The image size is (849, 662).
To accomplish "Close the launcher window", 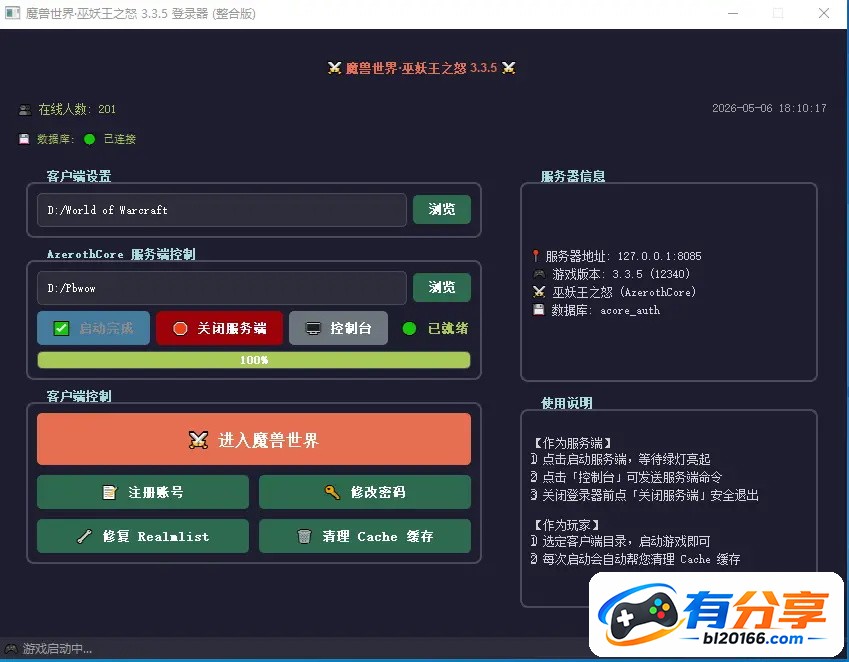I will point(824,13).
